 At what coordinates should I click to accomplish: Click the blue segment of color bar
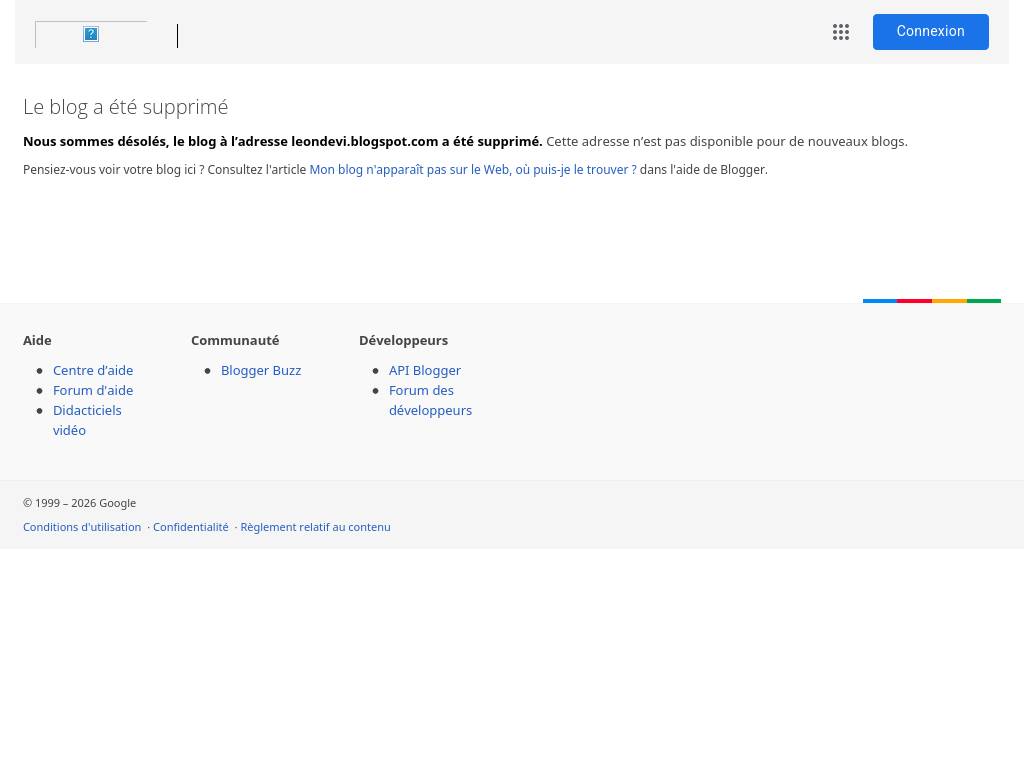pos(880,301)
